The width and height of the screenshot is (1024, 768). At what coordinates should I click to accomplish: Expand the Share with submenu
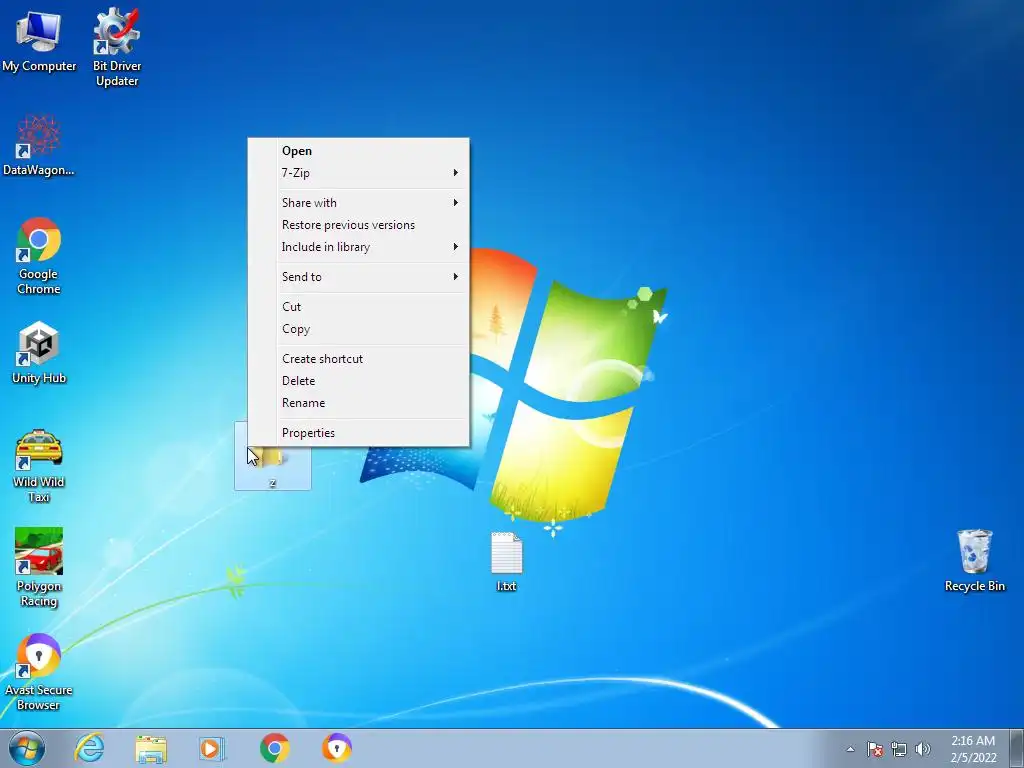click(x=358, y=202)
